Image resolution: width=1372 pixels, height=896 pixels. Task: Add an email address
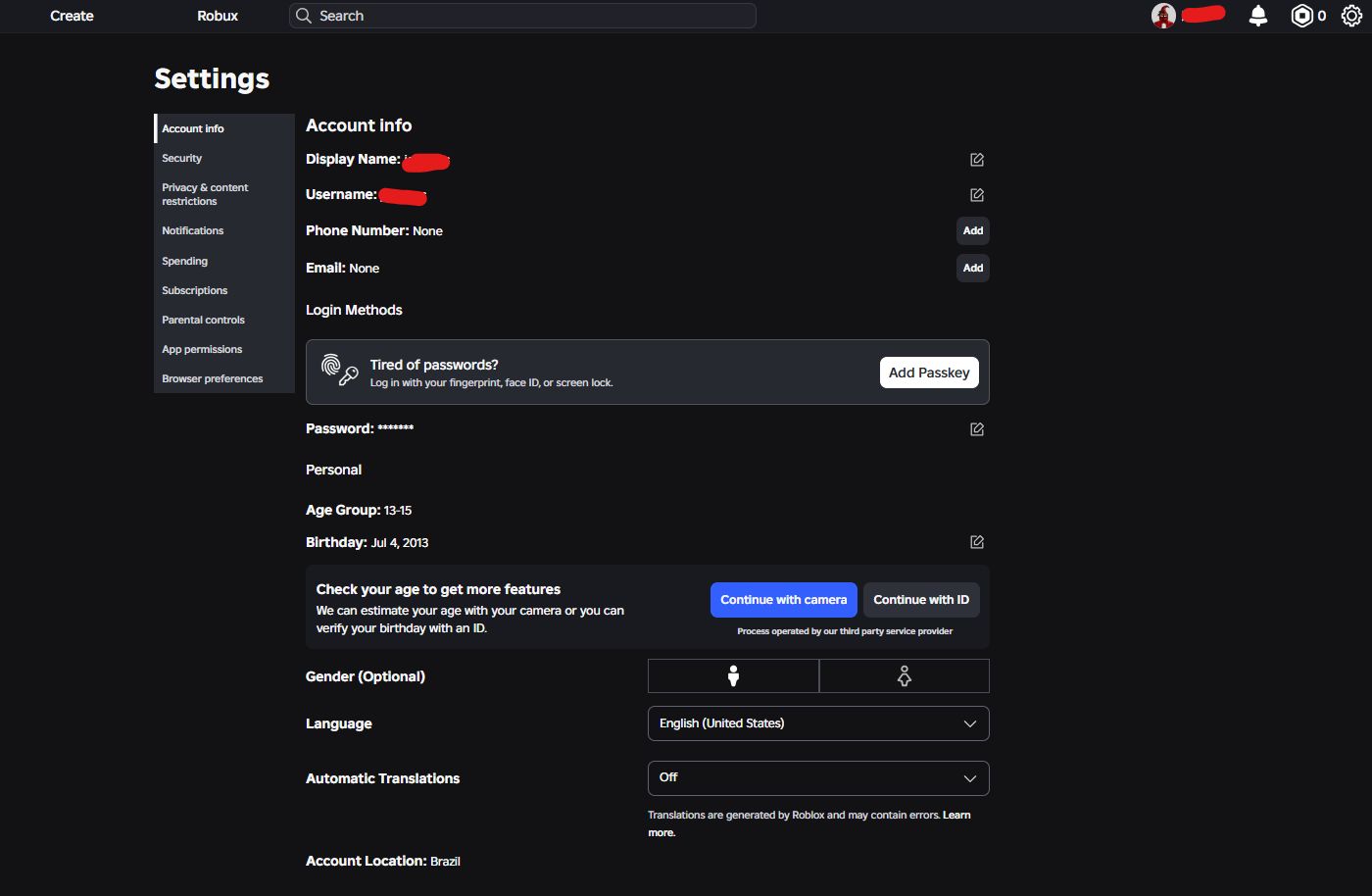pos(973,268)
